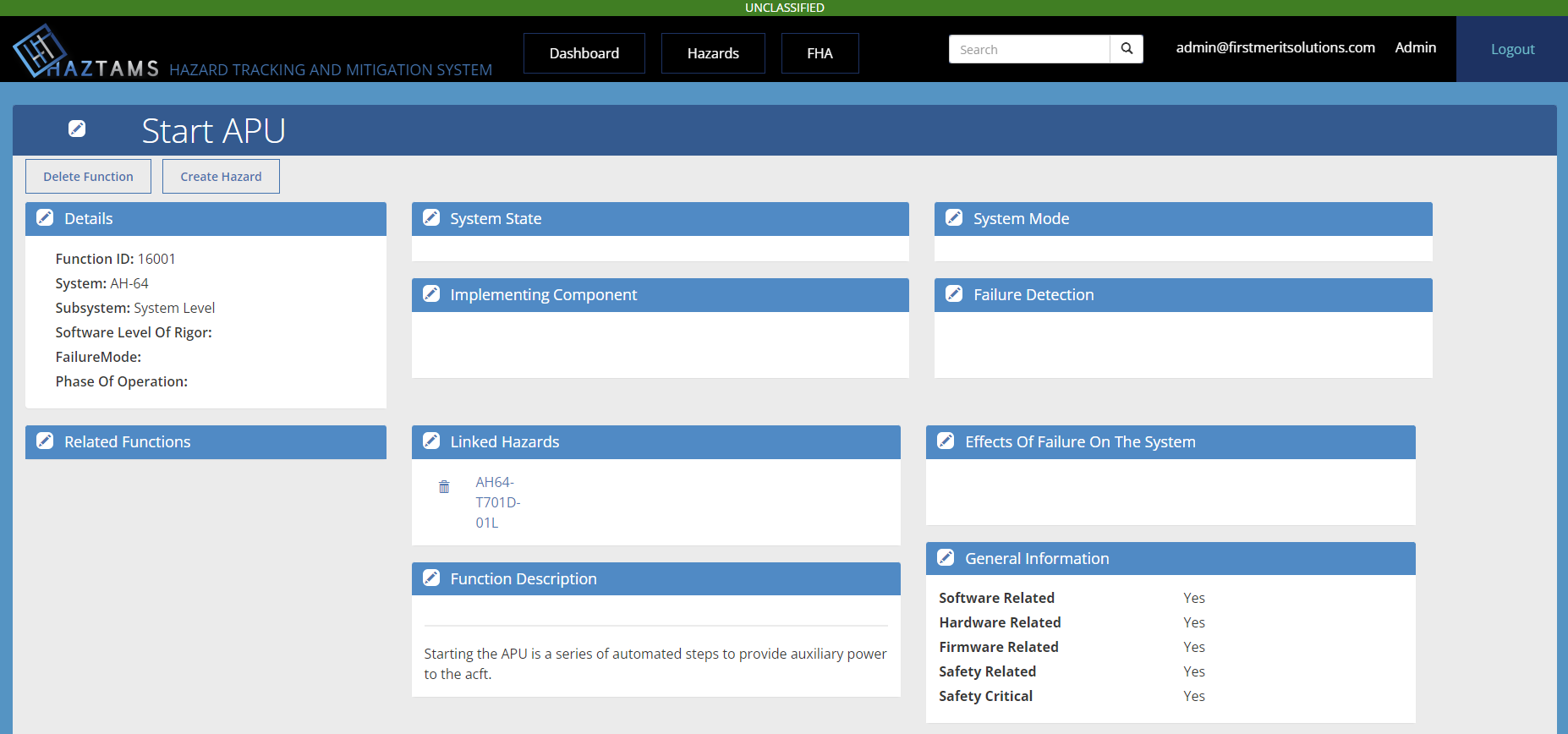
Task: Delete linked hazard AH64-T701D-01L trash icon
Action: [444, 486]
